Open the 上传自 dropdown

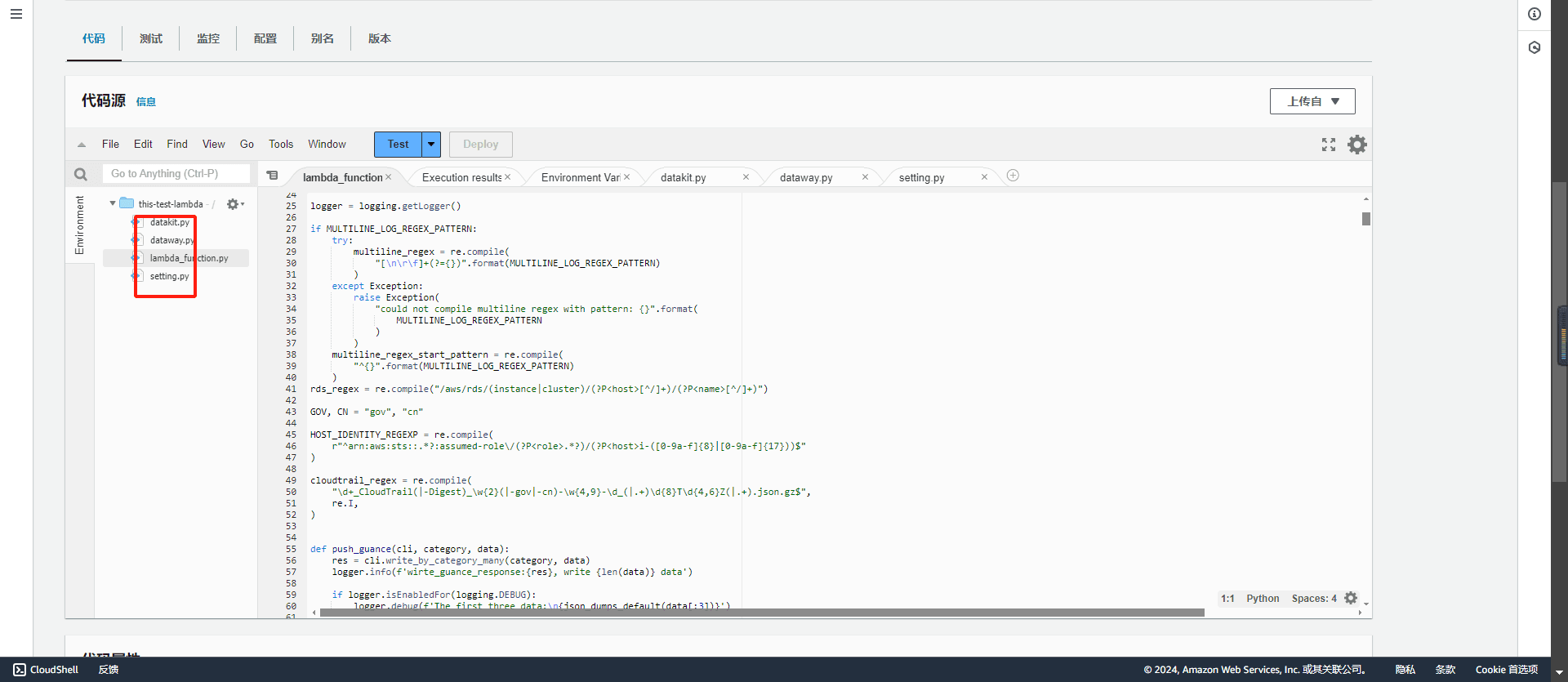point(1312,101)
